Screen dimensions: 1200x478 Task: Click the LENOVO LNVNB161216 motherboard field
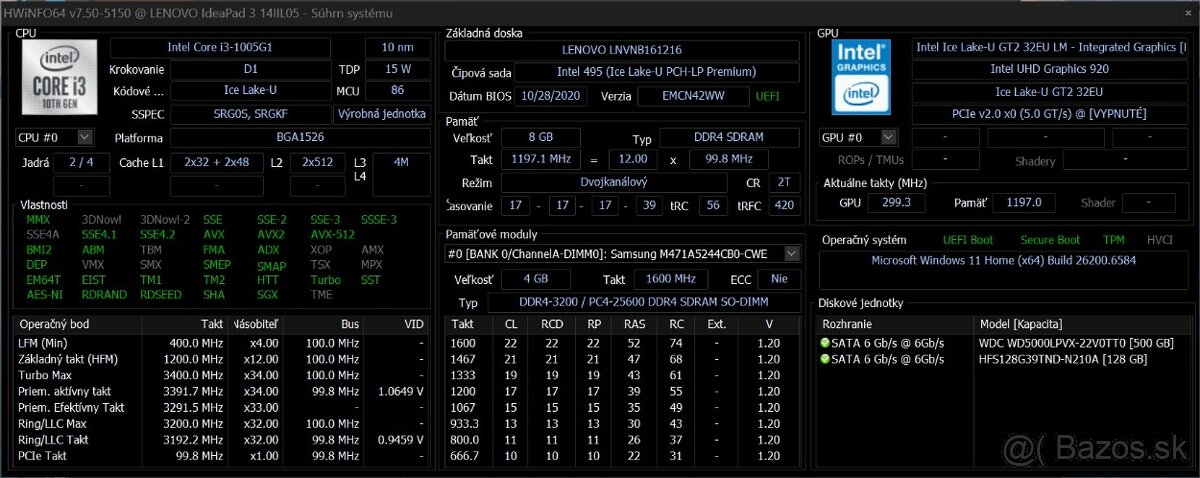tap(622, 49)
